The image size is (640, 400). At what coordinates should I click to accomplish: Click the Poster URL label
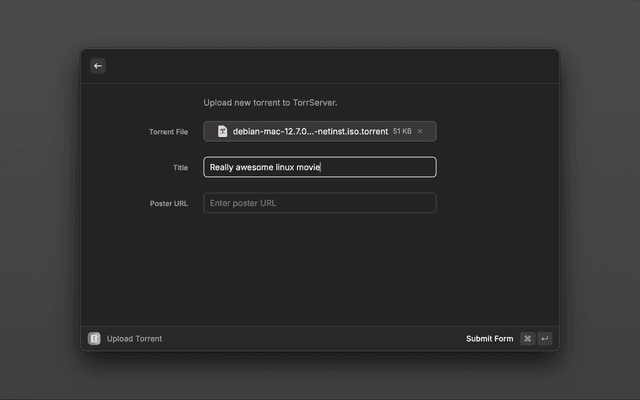(x=168, y=204)
